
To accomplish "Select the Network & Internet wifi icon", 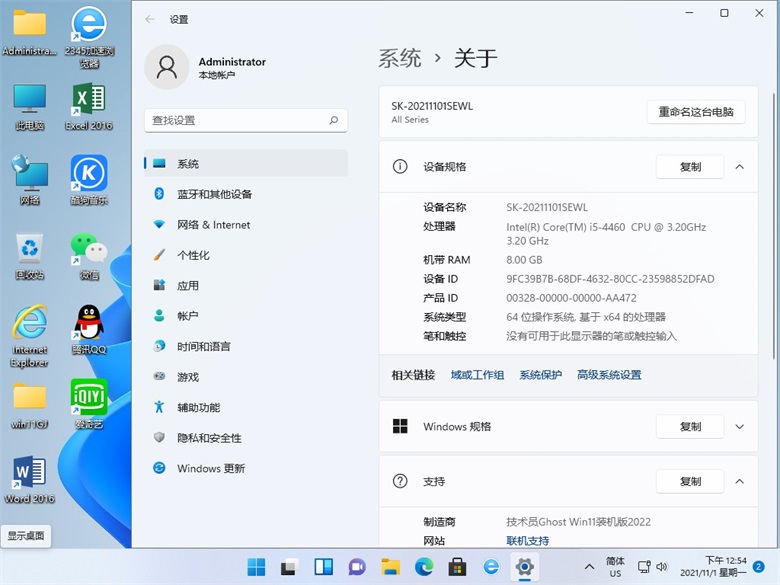I will [159, 225].
